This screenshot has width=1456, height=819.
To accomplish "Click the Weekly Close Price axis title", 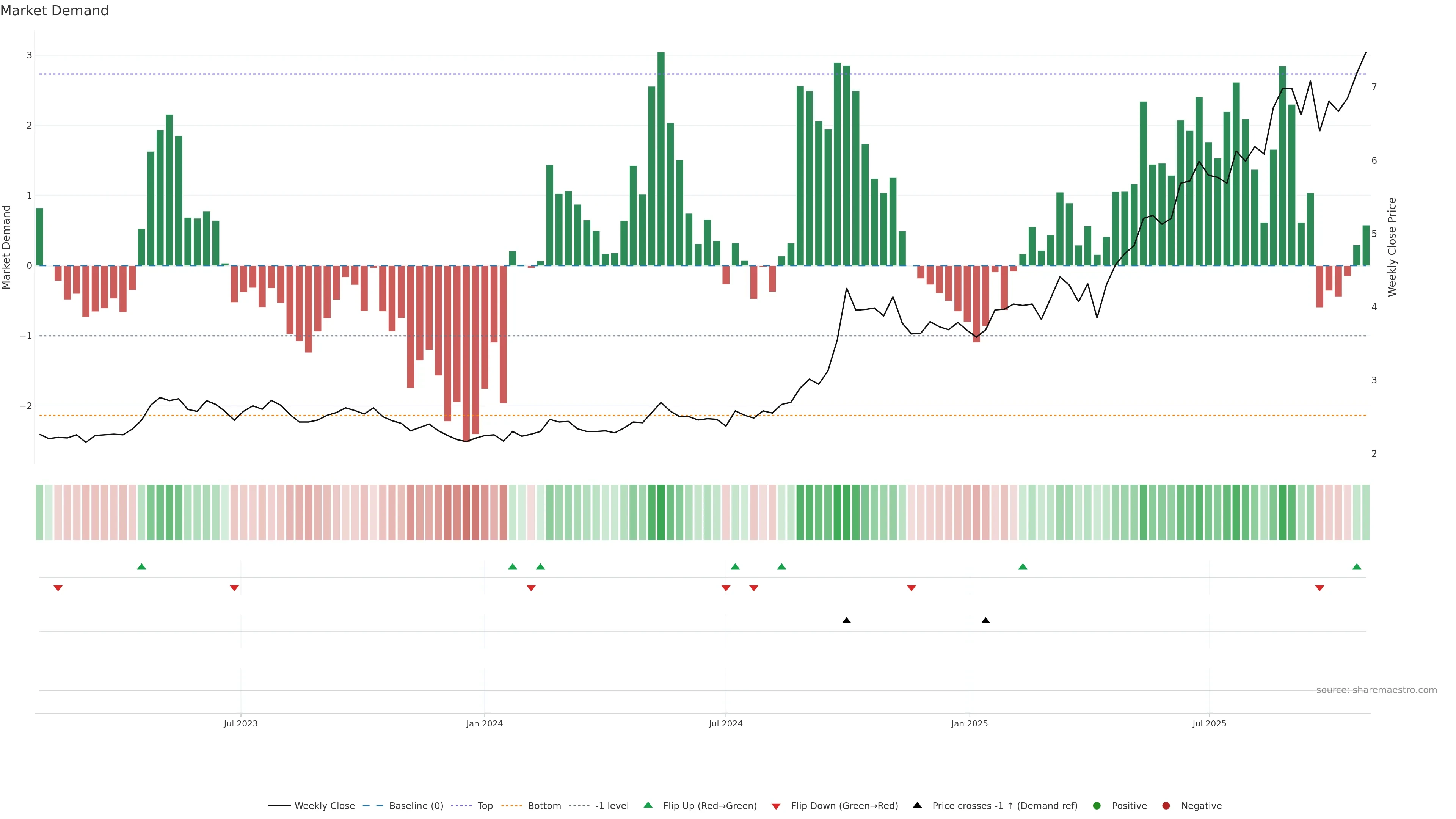I will pyautogui.click(x=1392, y=247).
